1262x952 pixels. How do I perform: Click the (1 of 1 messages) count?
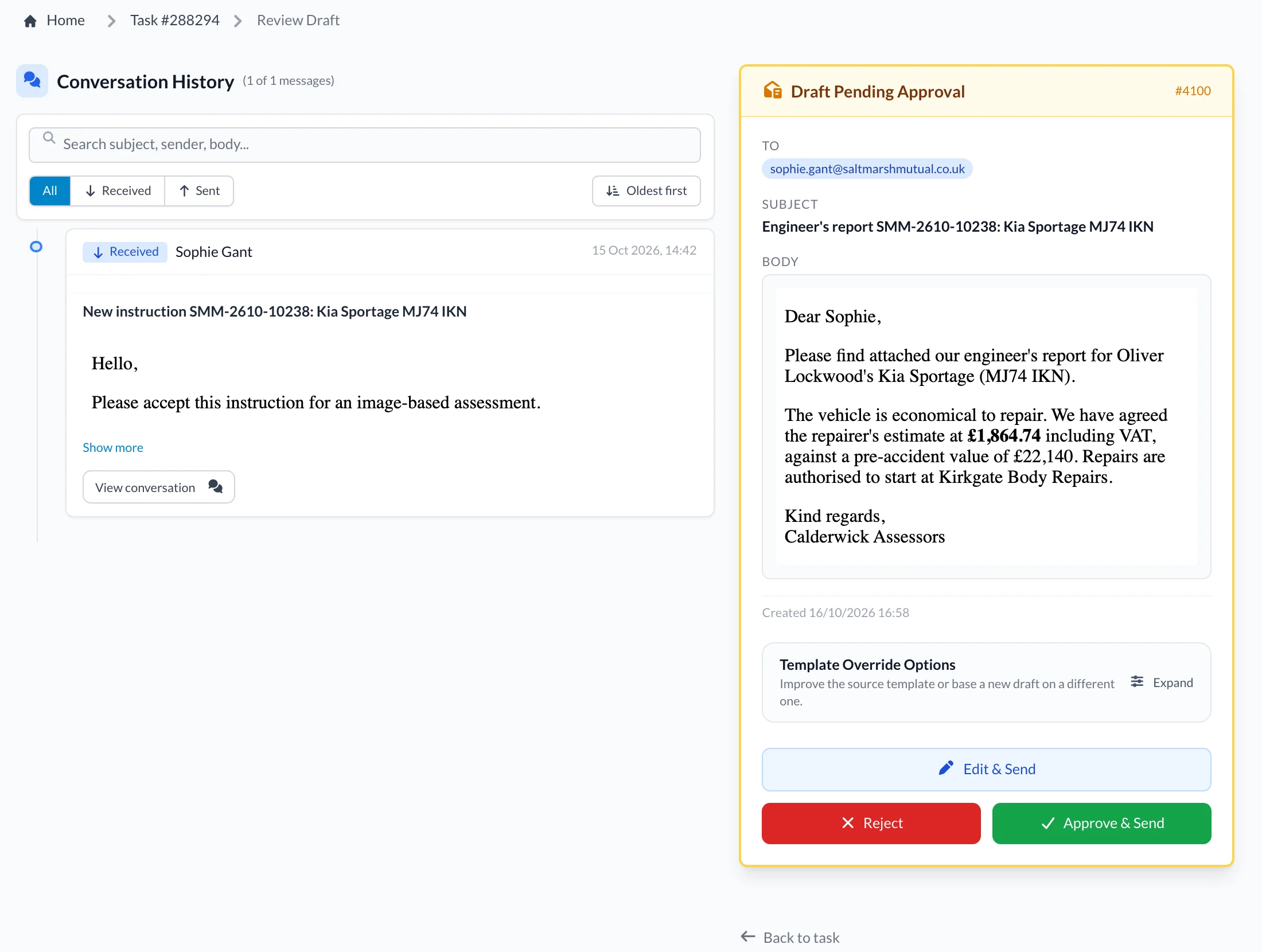289,80
